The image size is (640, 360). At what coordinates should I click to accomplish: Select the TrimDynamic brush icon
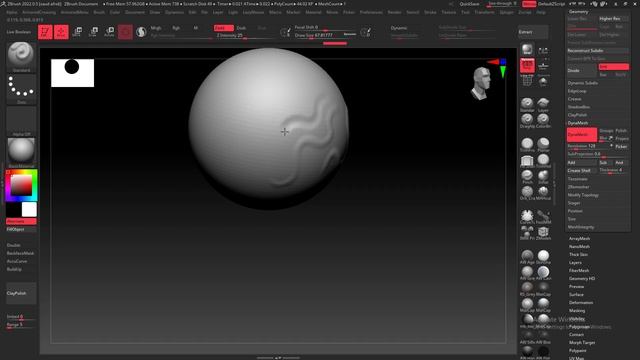click(x=527, y=144)
